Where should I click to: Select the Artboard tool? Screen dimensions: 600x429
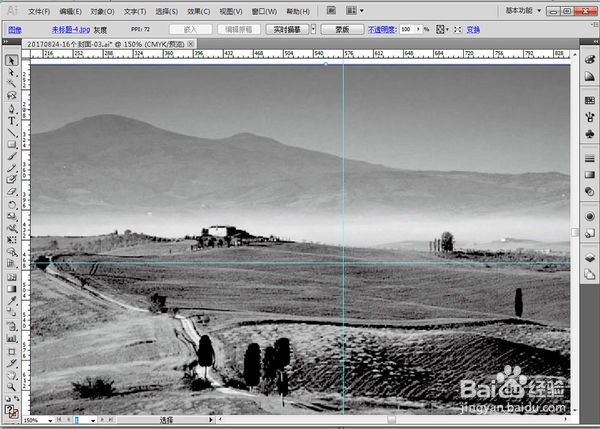[11, 351]
